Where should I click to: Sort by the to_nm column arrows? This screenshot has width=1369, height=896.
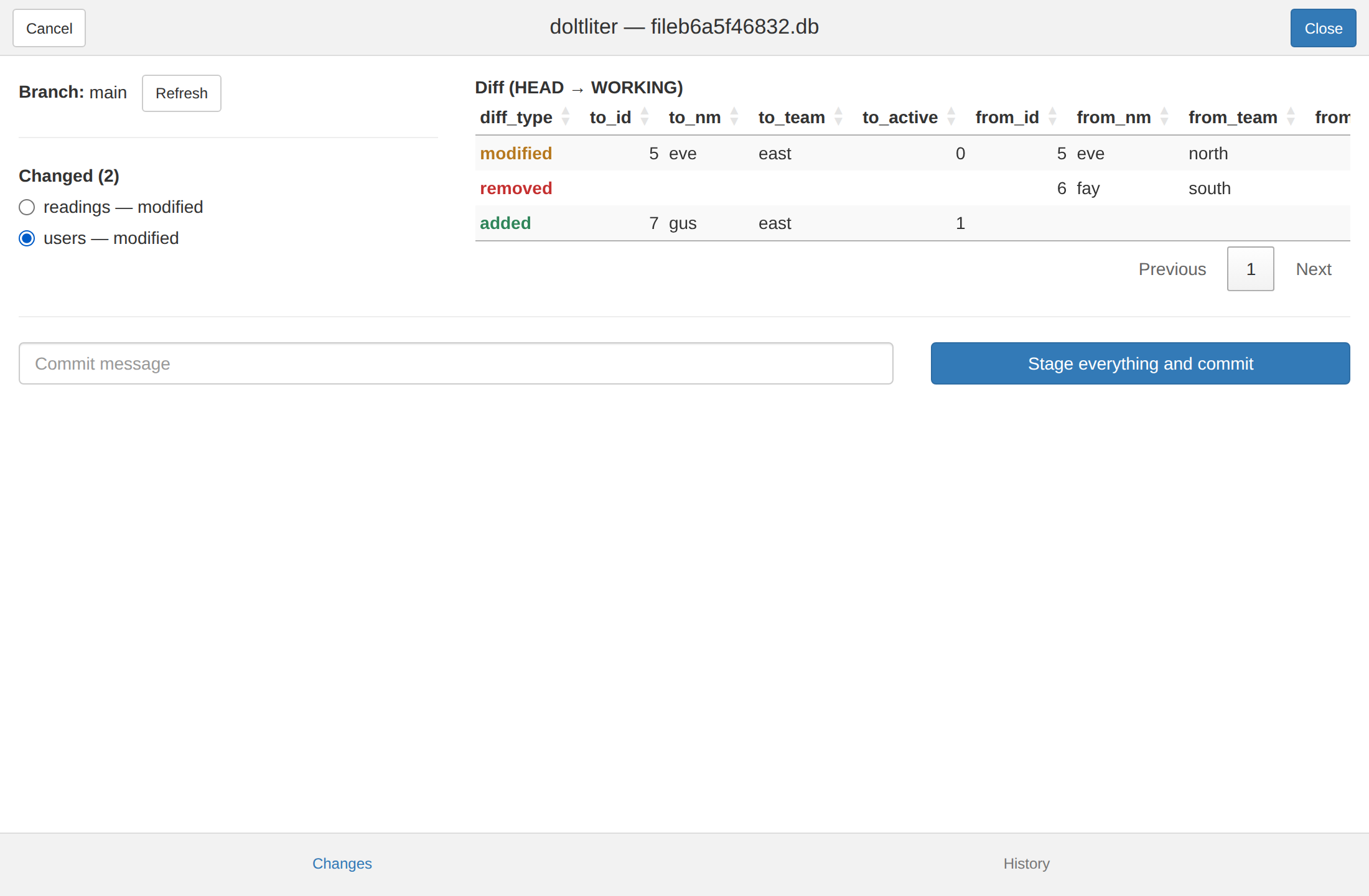pyautogui.click(x=734, y=117)
